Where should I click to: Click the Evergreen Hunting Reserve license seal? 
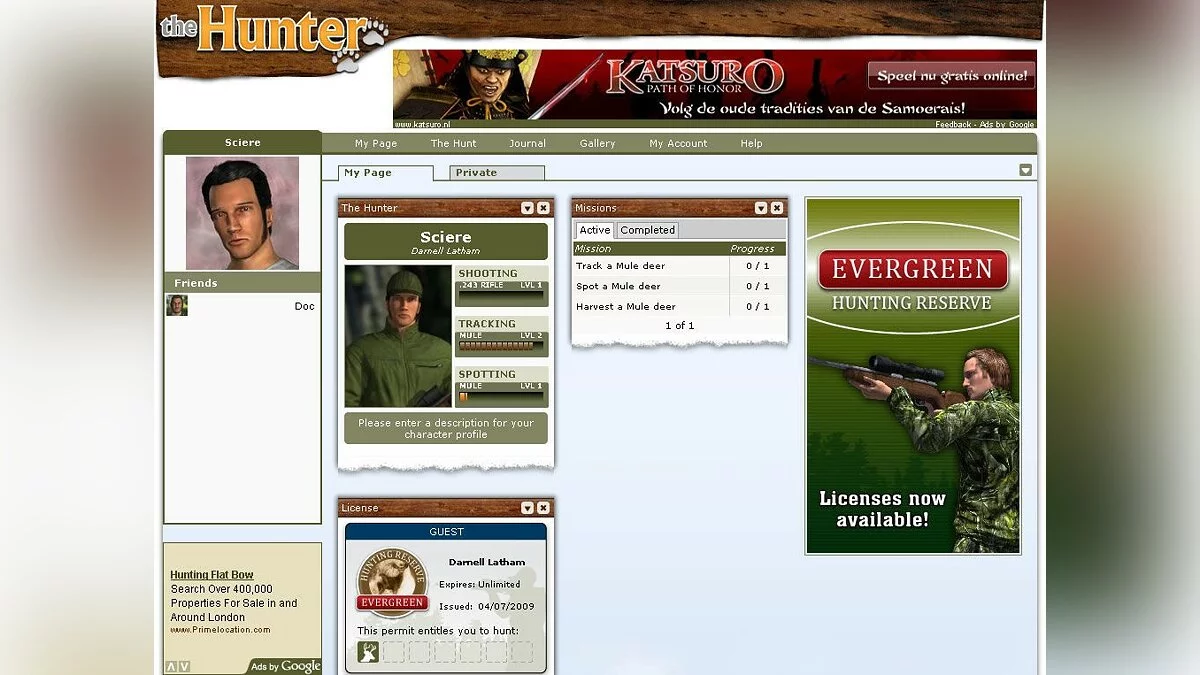pyautogui.click(x=392, y=583)
